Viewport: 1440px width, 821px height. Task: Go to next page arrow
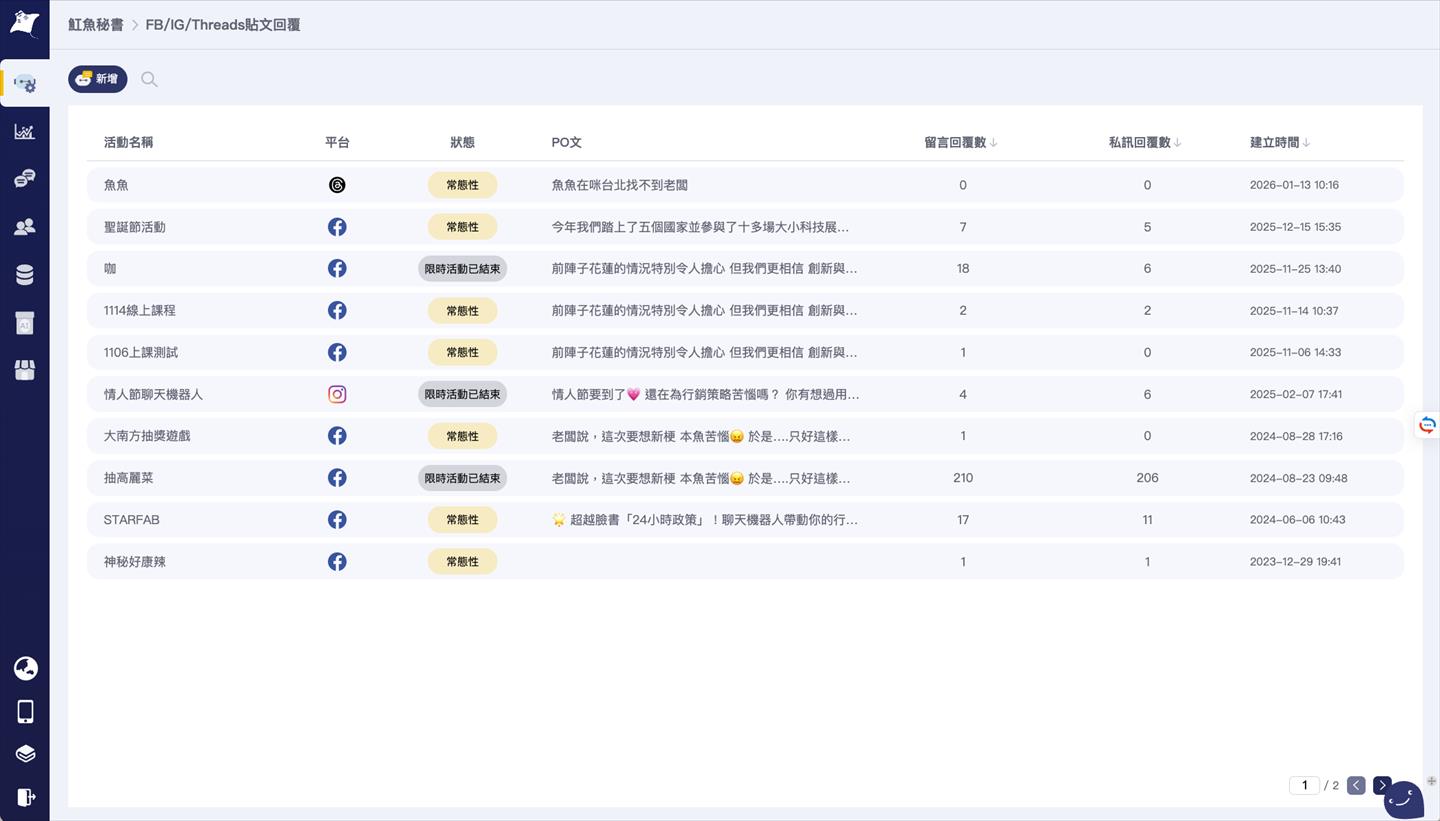(1381, 785)
